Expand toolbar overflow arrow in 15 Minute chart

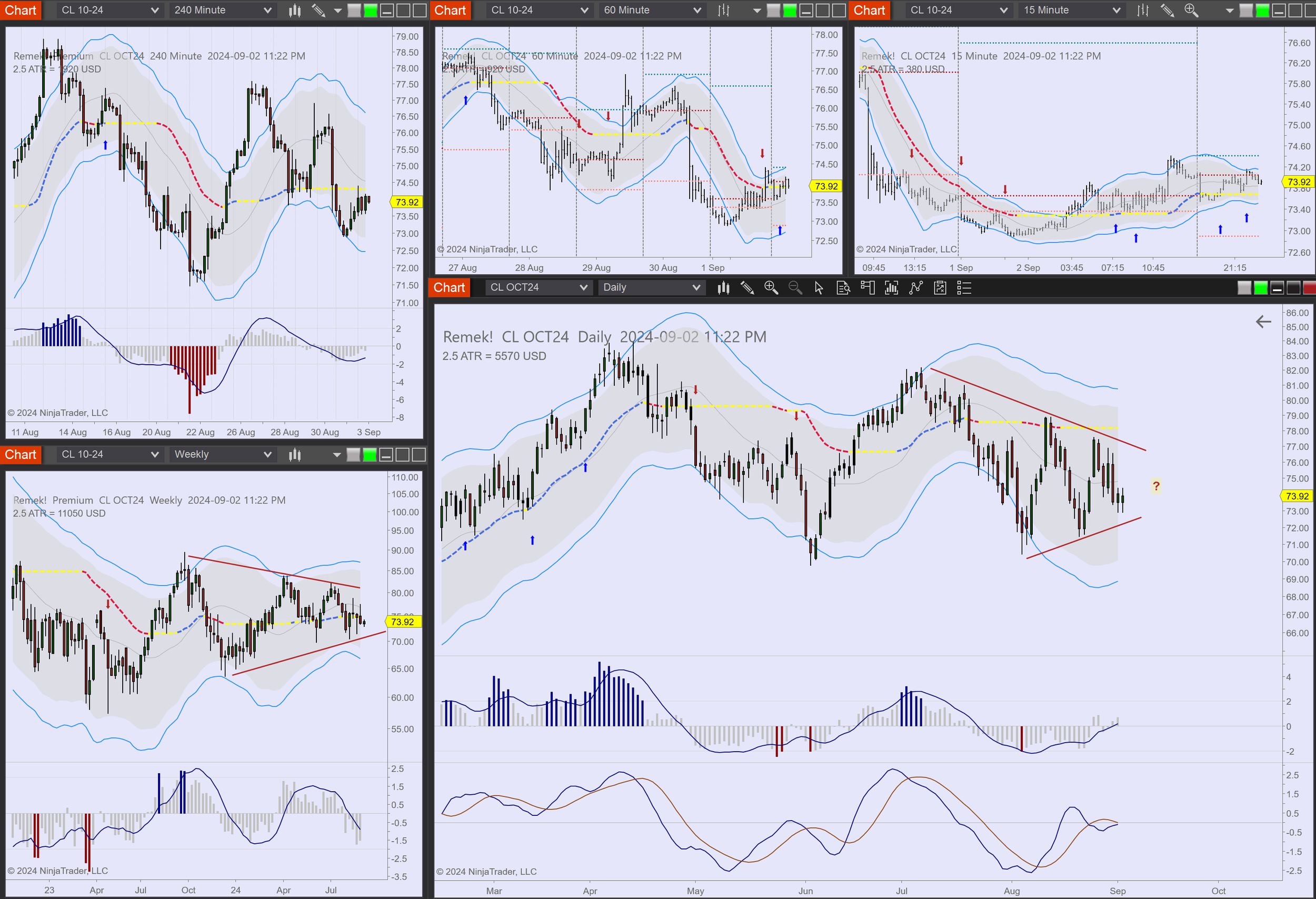1229,10
